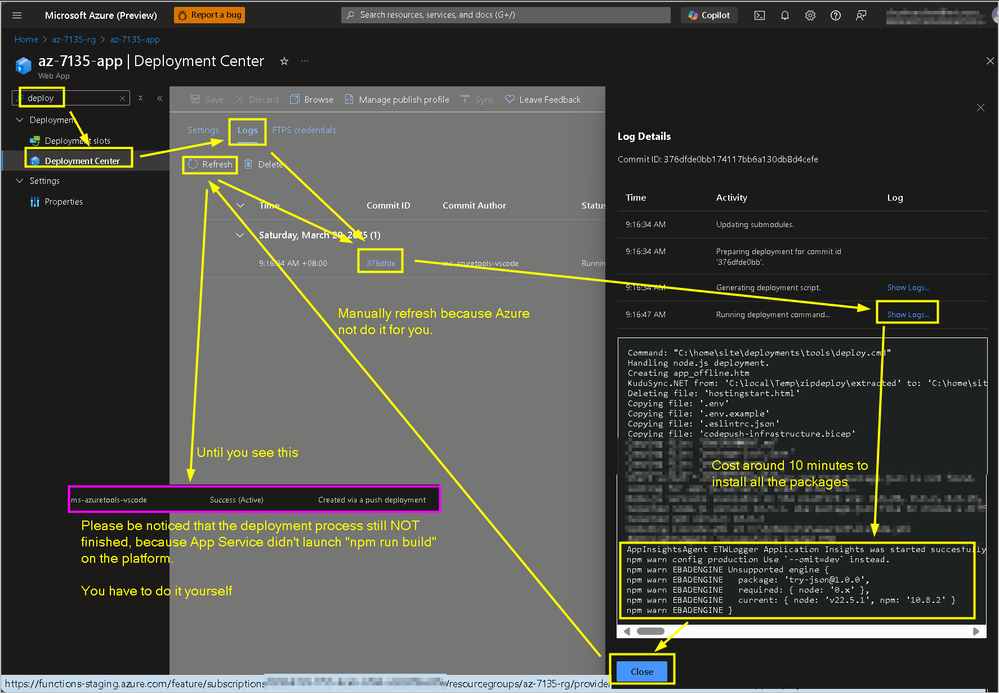Screen dimensions: 999x693
Task: Collapse the Settings tree group
Action: (19, 181)
